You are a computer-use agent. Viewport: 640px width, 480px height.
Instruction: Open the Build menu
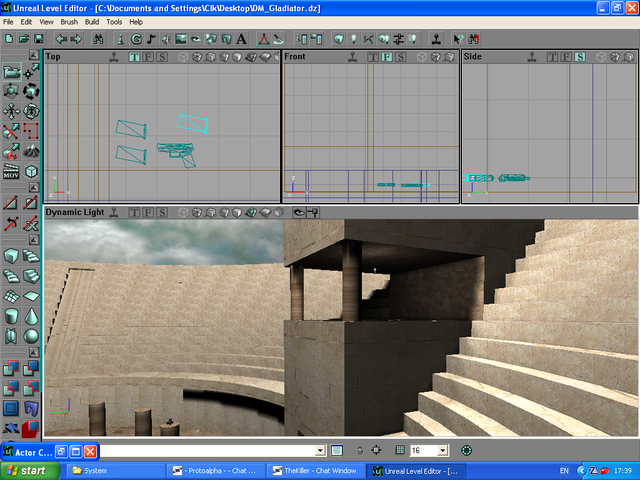[92, 21]
